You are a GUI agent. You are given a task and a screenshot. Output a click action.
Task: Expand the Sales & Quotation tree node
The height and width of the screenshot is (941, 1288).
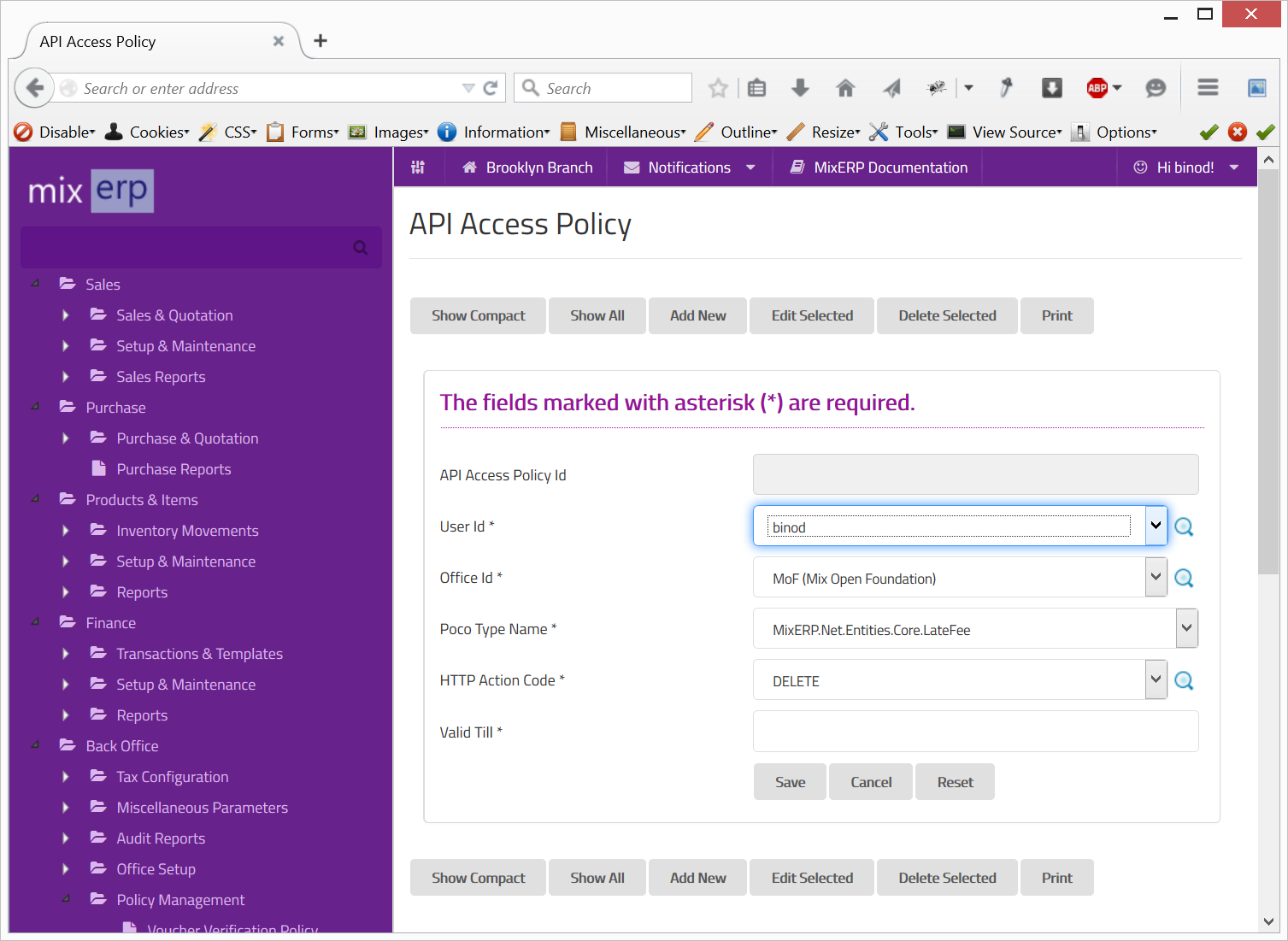coord(66,315)
